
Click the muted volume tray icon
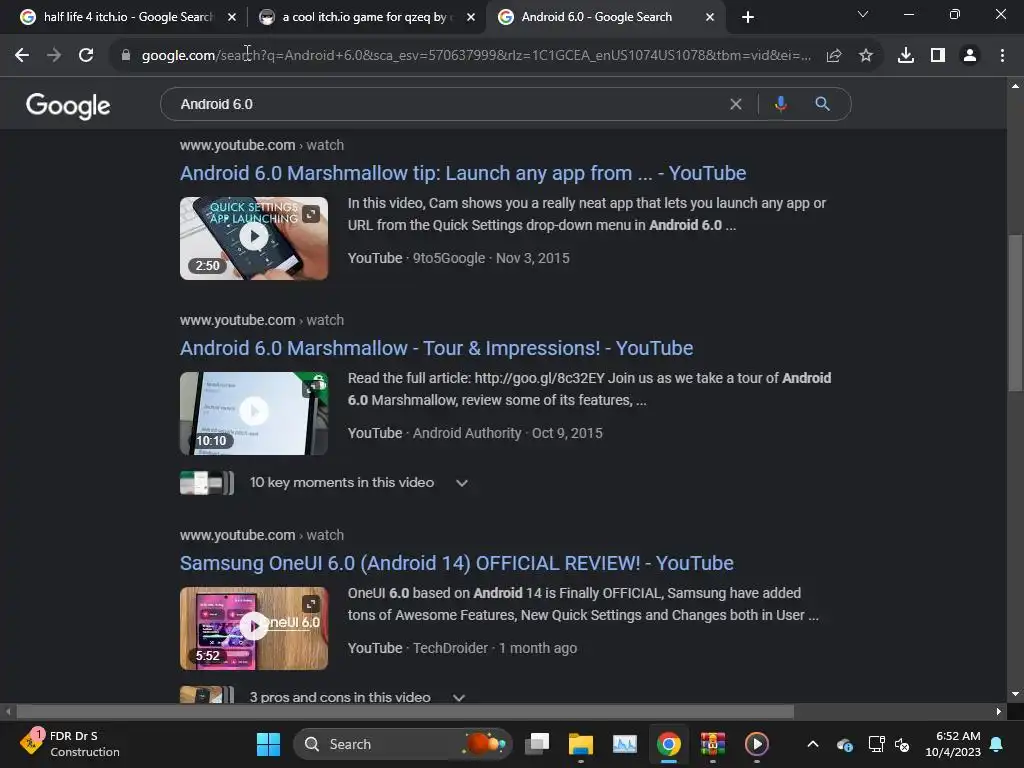[903, 744]
